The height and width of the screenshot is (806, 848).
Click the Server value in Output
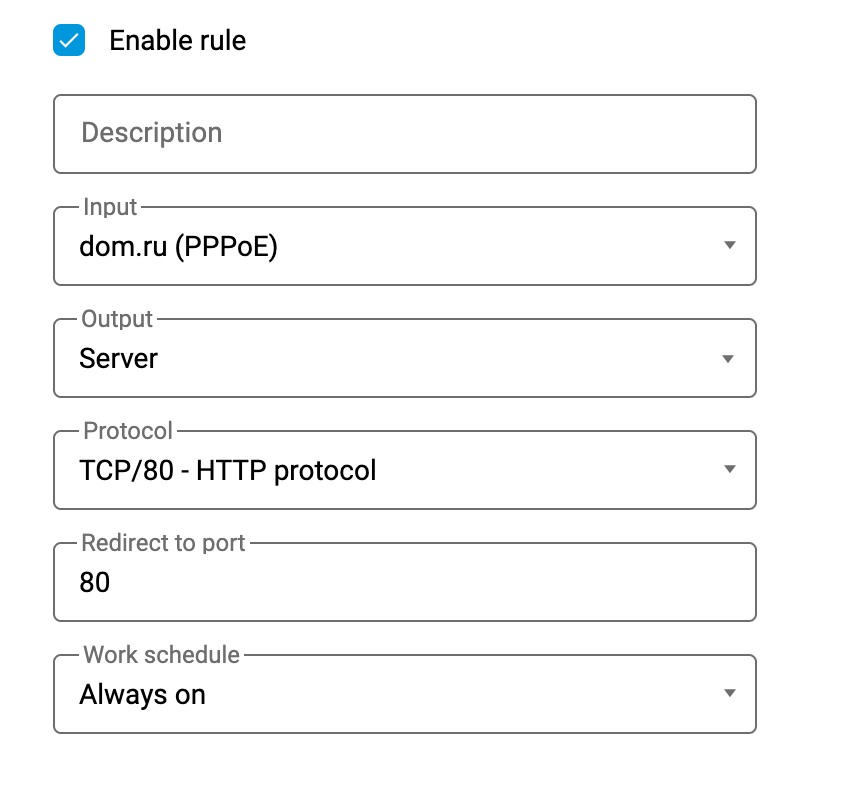pyautogui.click(x=118, y=358)
